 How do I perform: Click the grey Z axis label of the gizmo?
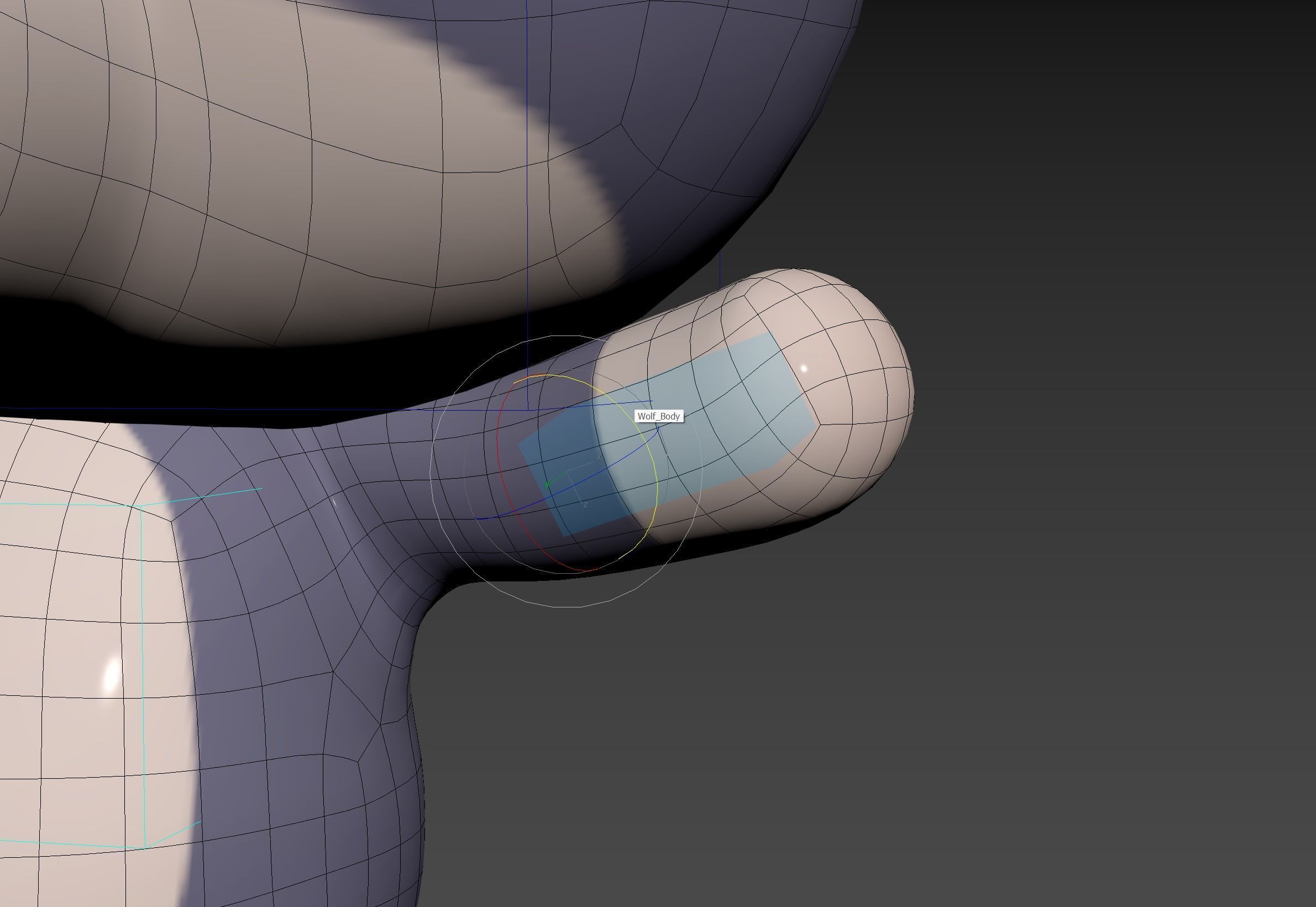(x=585, y=505)
